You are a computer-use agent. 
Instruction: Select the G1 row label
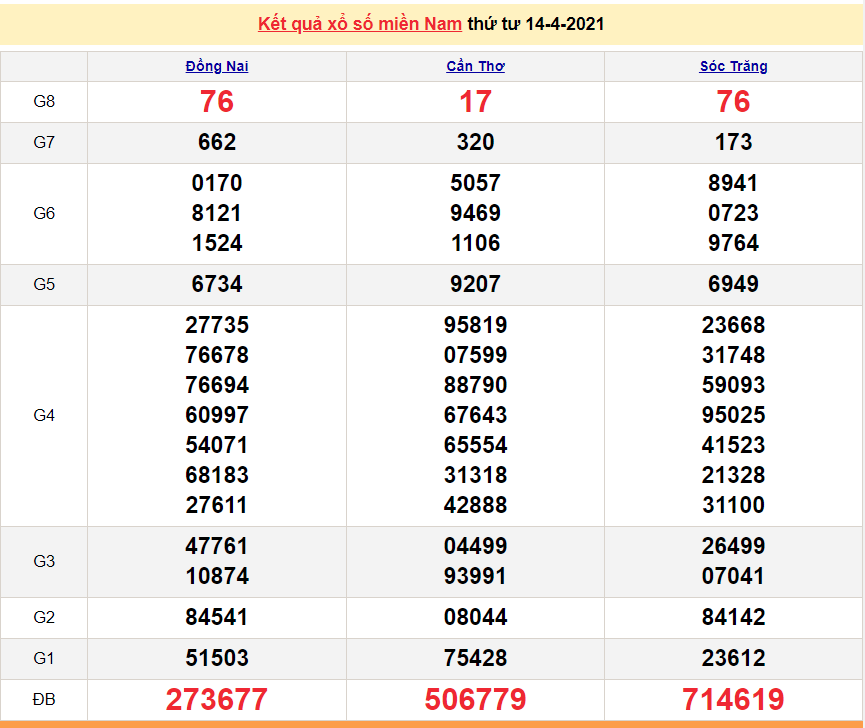point(44,659)
